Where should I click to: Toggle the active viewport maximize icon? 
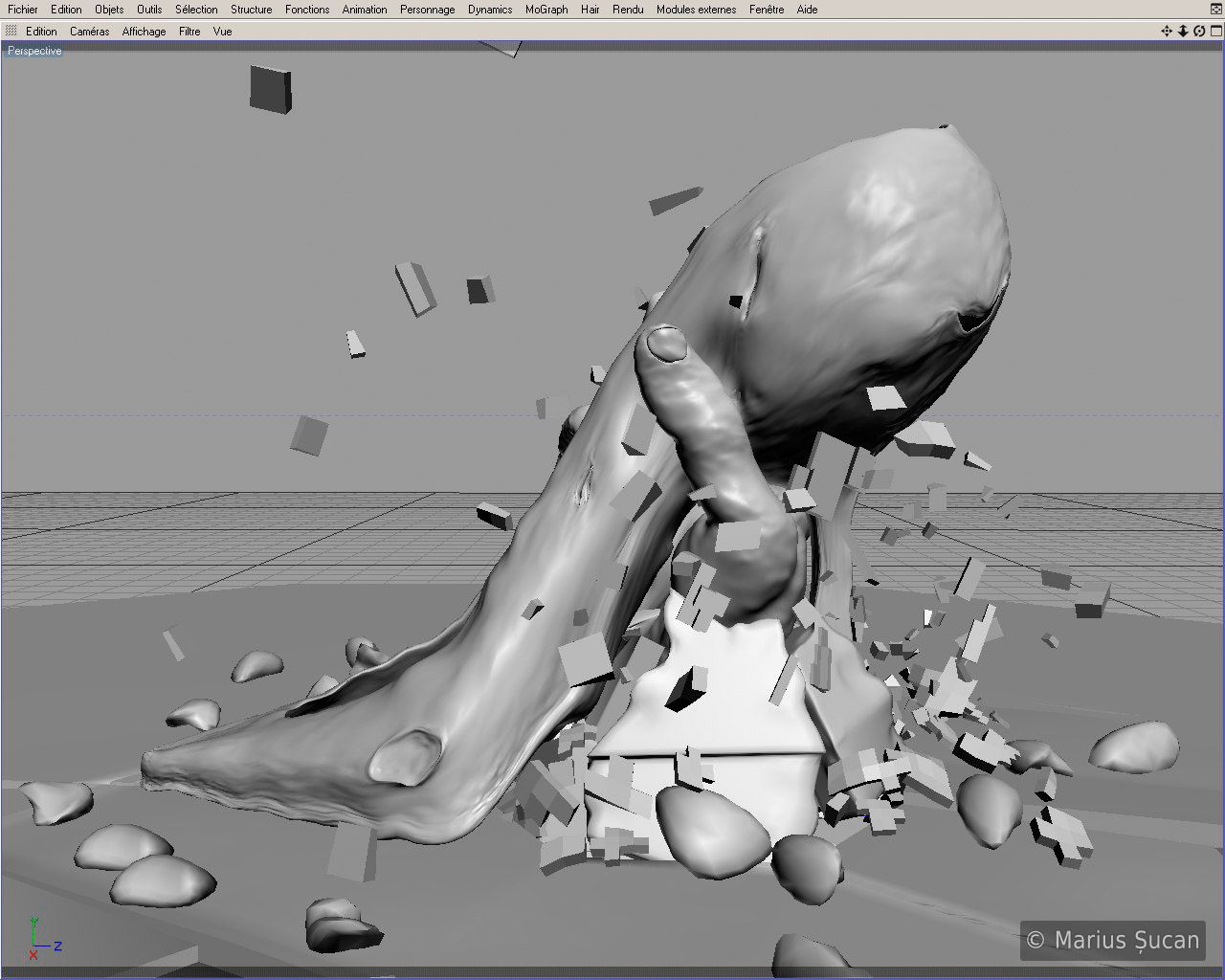point(1215,32)
